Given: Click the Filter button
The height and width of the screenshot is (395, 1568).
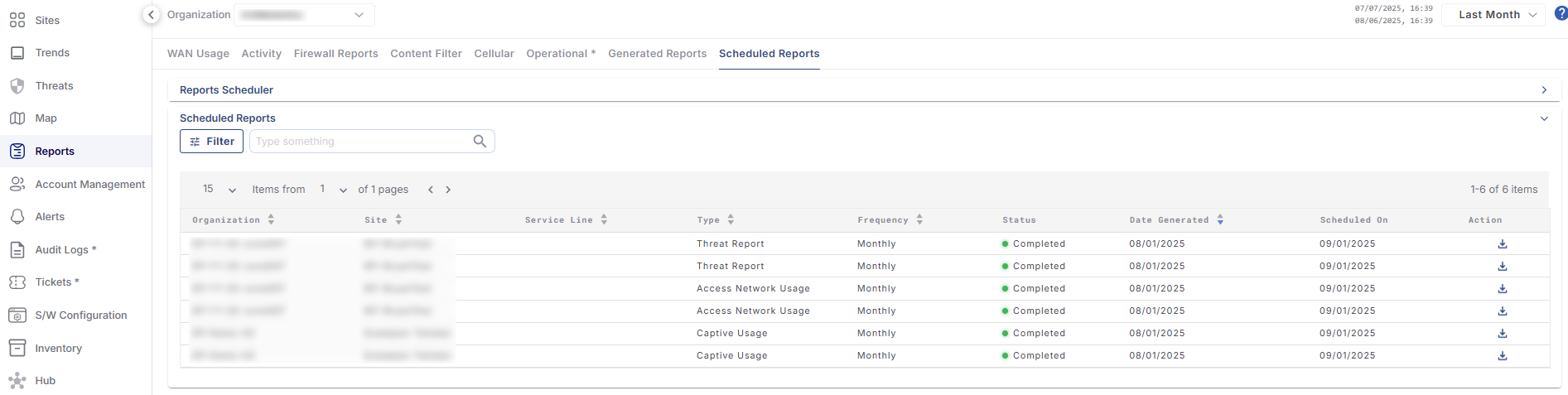Looking at the screenshot, I should point(211,142).
